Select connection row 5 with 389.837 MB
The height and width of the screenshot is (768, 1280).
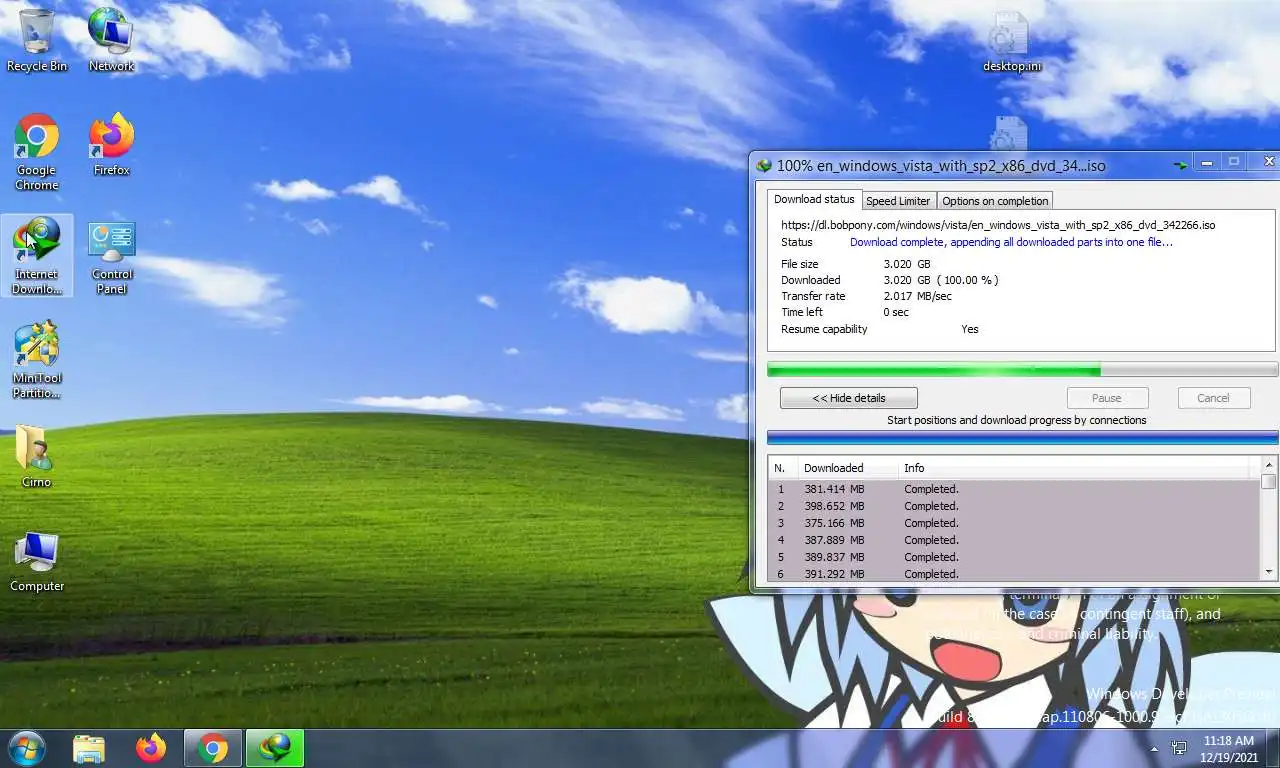coord(1015,557)
